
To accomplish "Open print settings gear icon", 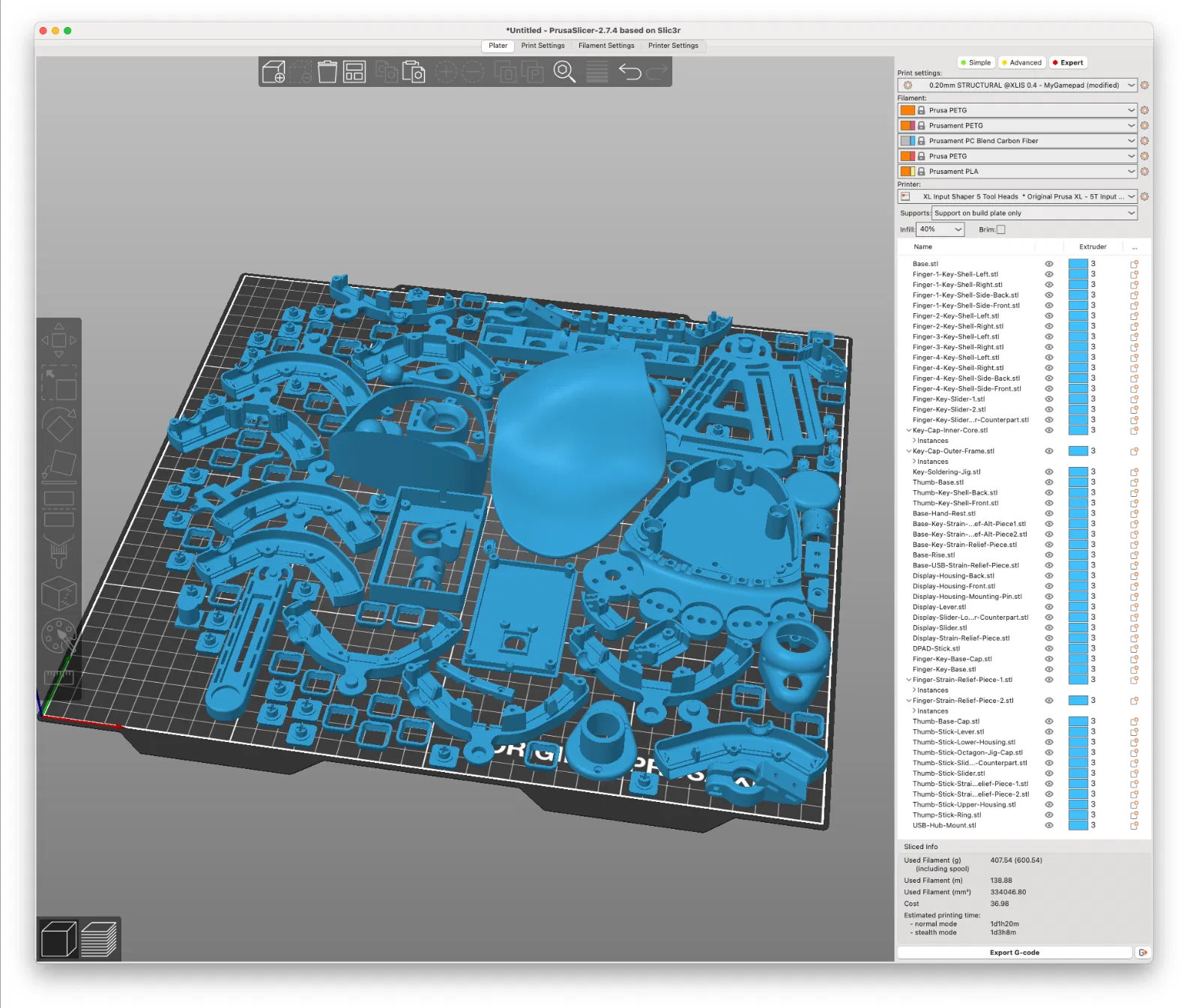I will pyautogui.click(x=1144, y=85).
